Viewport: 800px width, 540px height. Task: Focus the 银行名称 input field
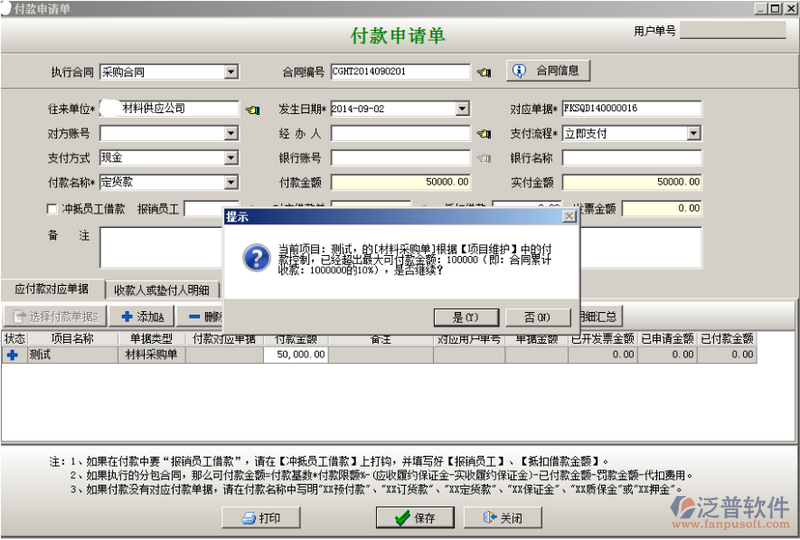tap(632, 158)
